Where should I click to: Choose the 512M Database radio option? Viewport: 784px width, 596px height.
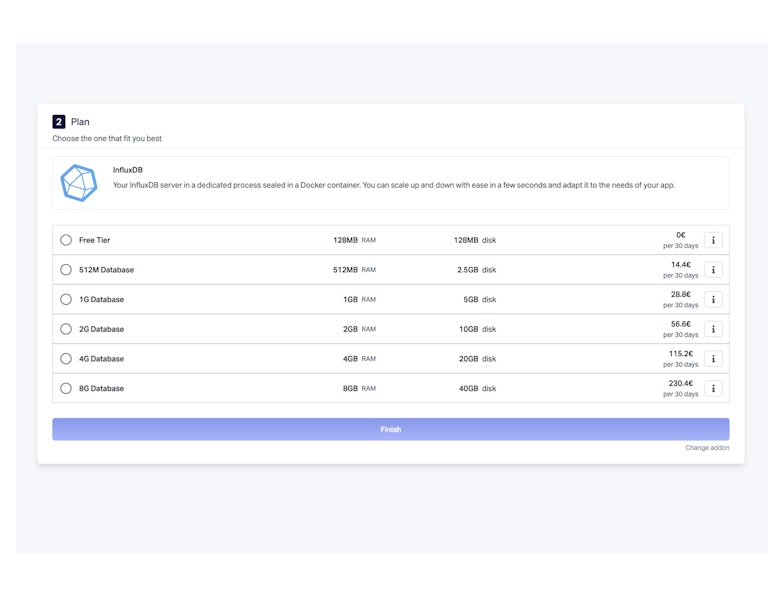pyautogui.click(x=66, y=270)
